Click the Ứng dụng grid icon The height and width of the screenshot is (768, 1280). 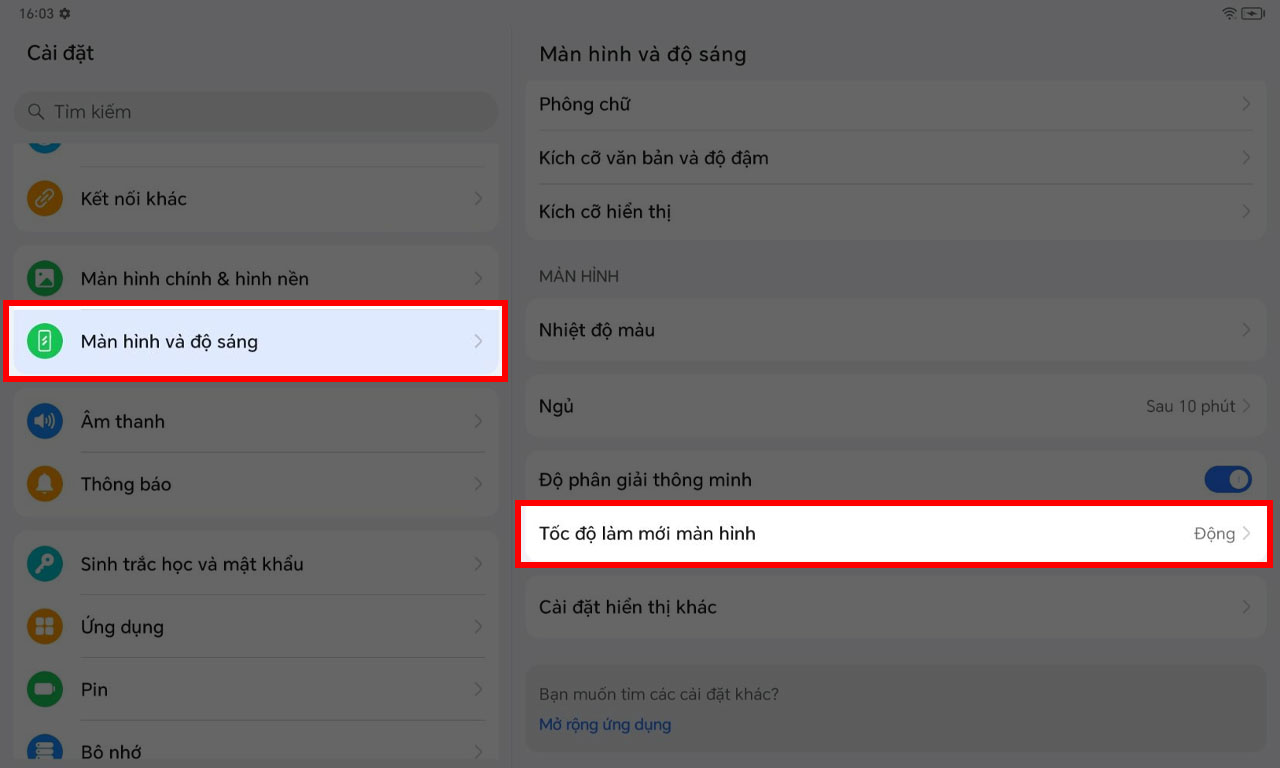44,627
